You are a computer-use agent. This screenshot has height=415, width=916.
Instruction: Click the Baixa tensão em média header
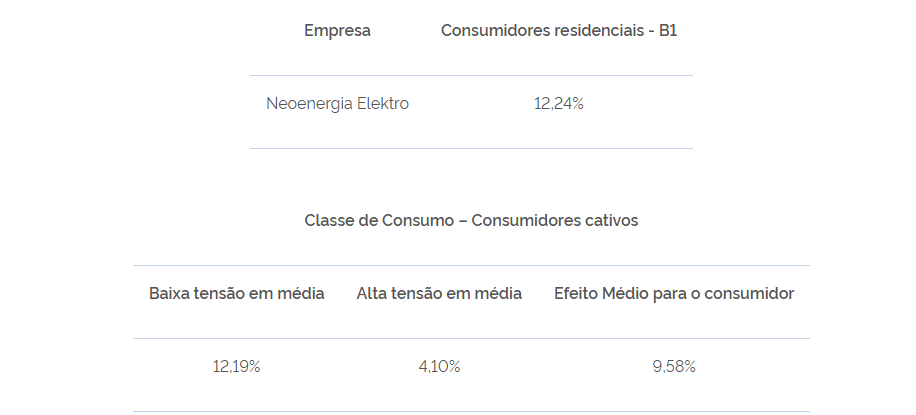[237, 293]
